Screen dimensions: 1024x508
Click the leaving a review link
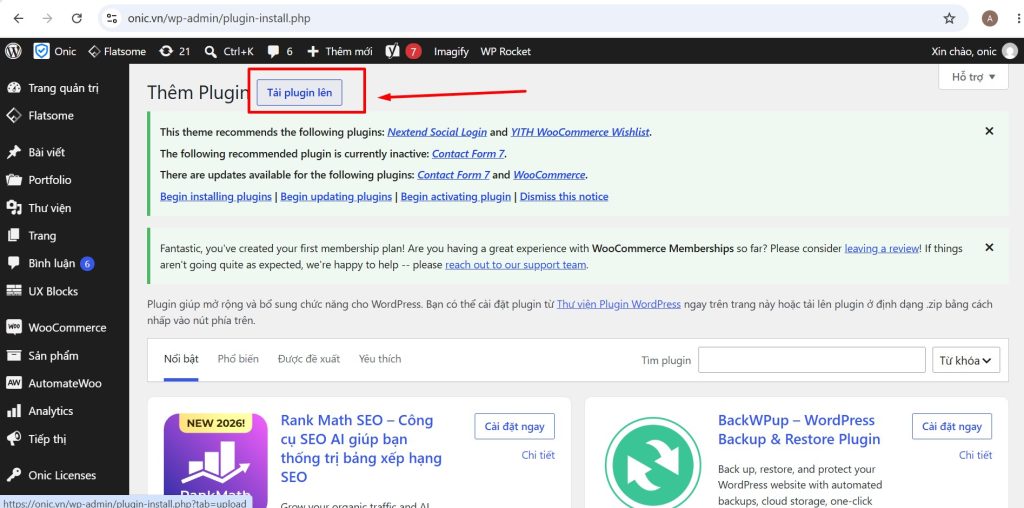pyautogui.click(x=882, y=248)
